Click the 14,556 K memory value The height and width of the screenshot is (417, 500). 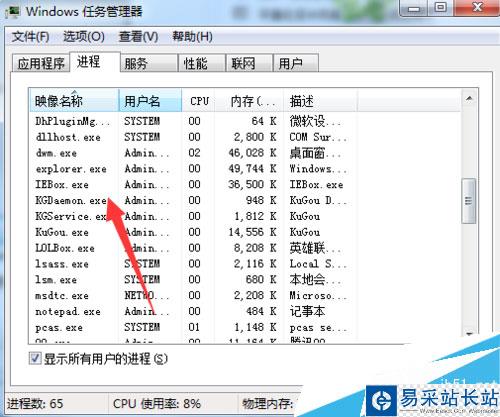click(252, 232)
